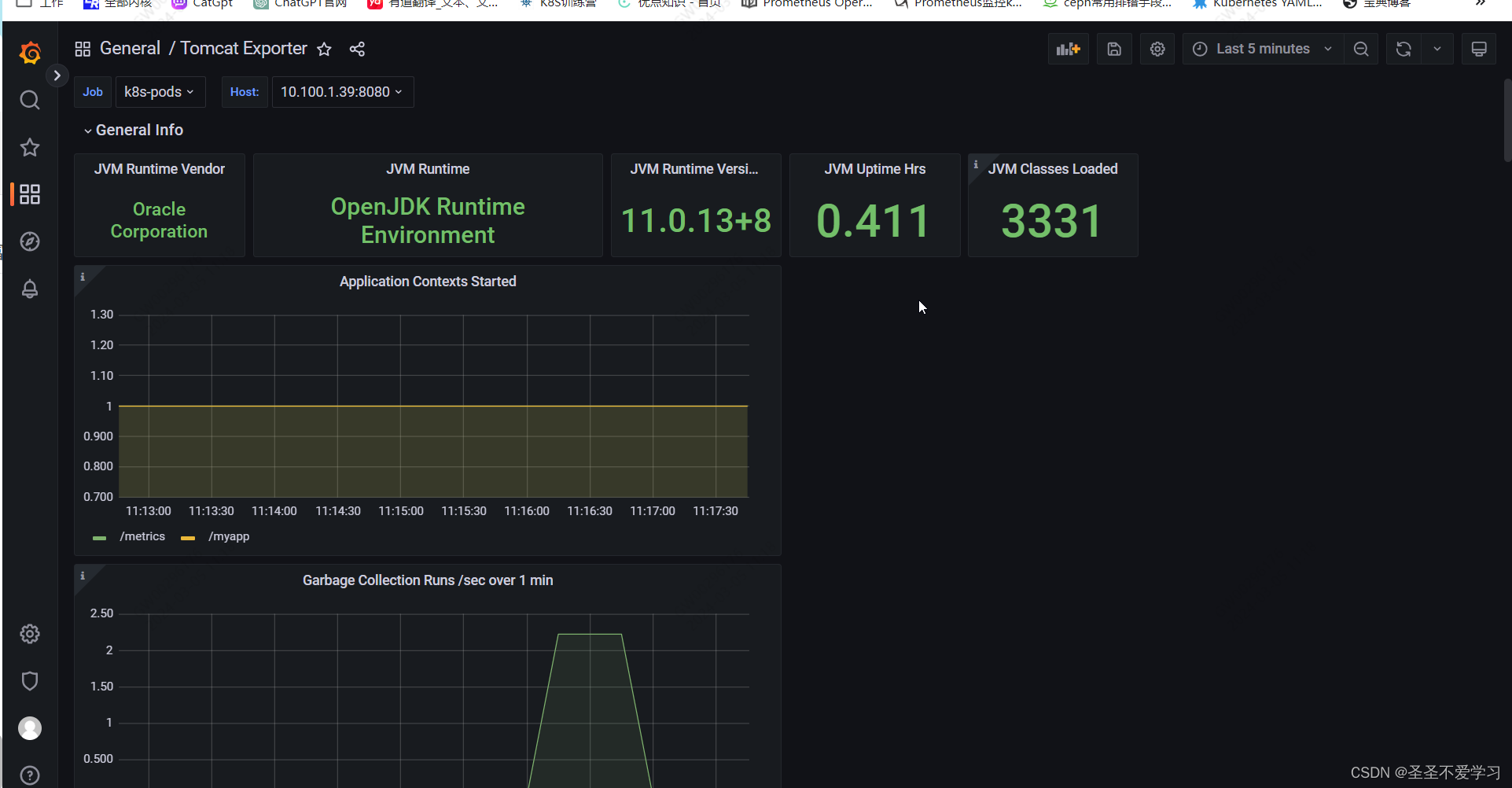Click the 11.0.13+8 version value
1512x788 pixels.
tap(696, 221)
